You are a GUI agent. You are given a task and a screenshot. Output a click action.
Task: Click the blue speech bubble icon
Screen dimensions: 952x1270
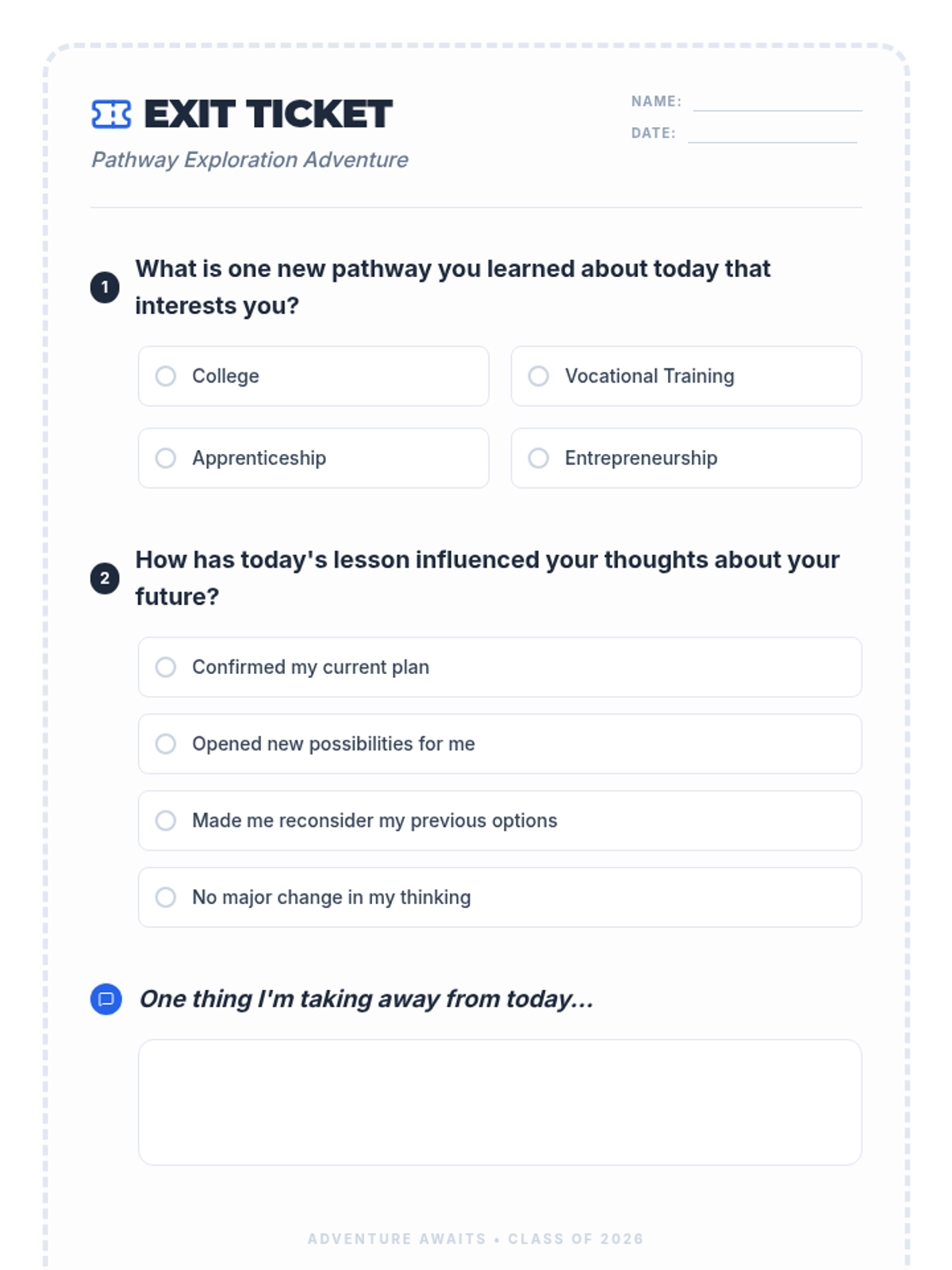(x=106, y=999)
